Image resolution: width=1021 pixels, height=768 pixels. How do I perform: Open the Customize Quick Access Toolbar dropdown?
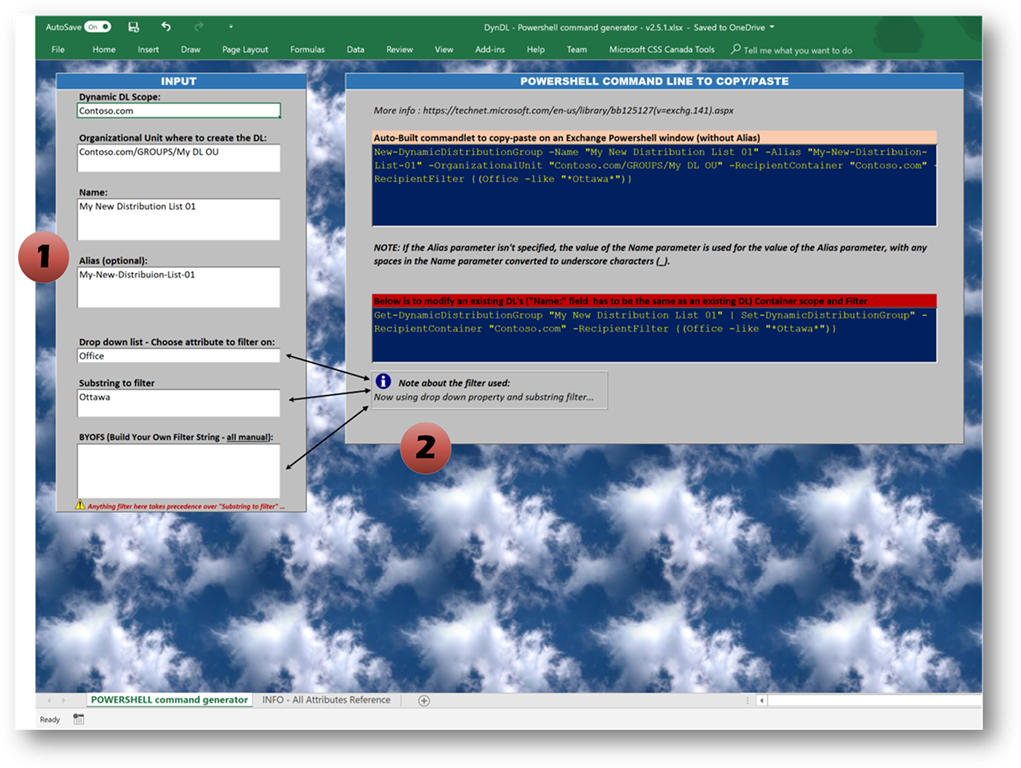[x=231, y=27]
